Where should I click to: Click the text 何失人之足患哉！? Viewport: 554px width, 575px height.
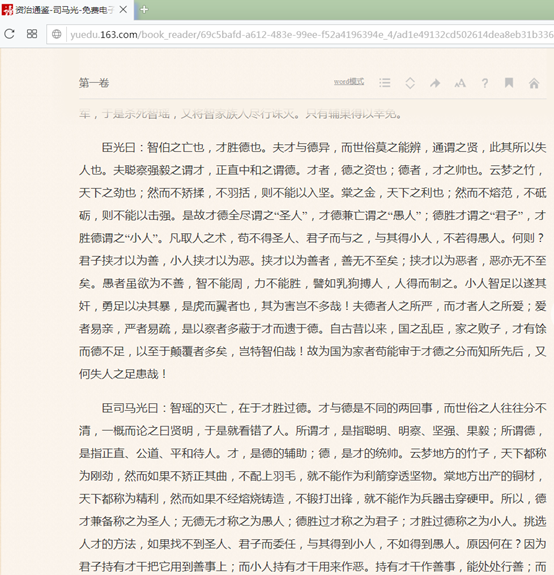[x=123, y=374]
